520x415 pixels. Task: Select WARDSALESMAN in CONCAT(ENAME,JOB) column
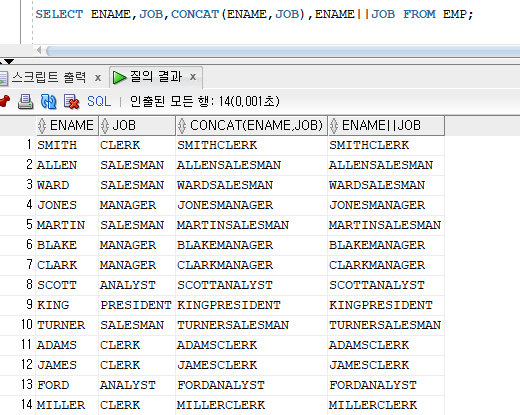coord(251,185)
